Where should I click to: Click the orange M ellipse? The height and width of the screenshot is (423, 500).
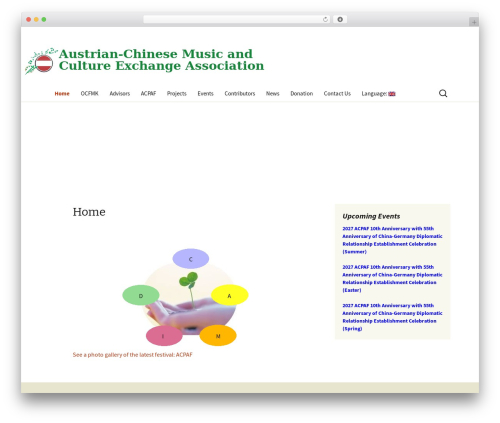coord(218,336)
